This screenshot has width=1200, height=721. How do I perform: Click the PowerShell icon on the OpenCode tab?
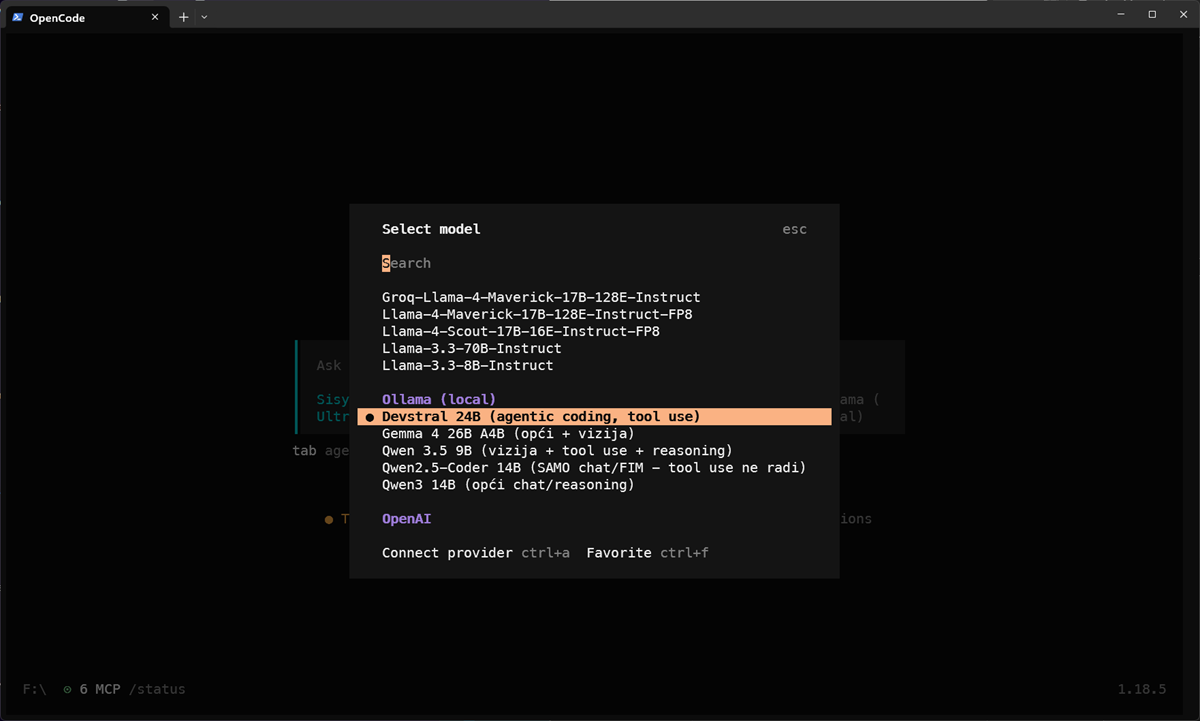pos(18,17)
